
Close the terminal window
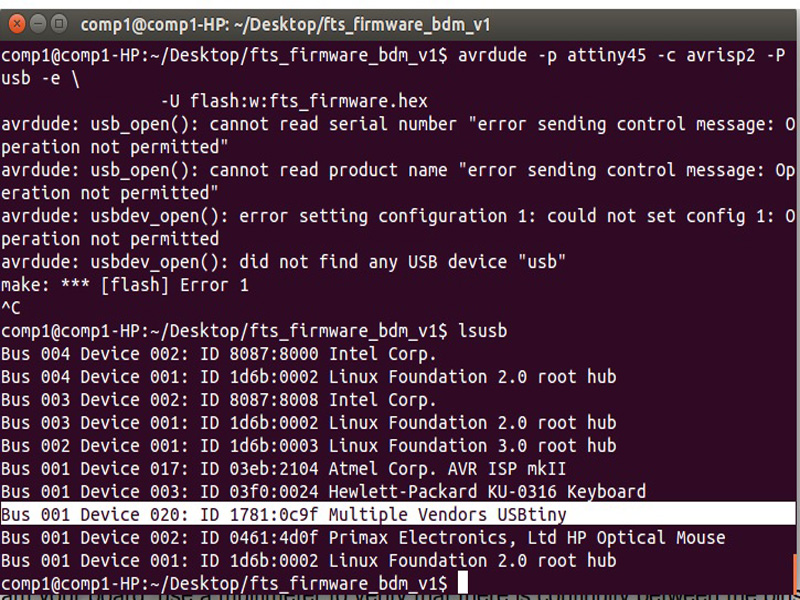15,21
